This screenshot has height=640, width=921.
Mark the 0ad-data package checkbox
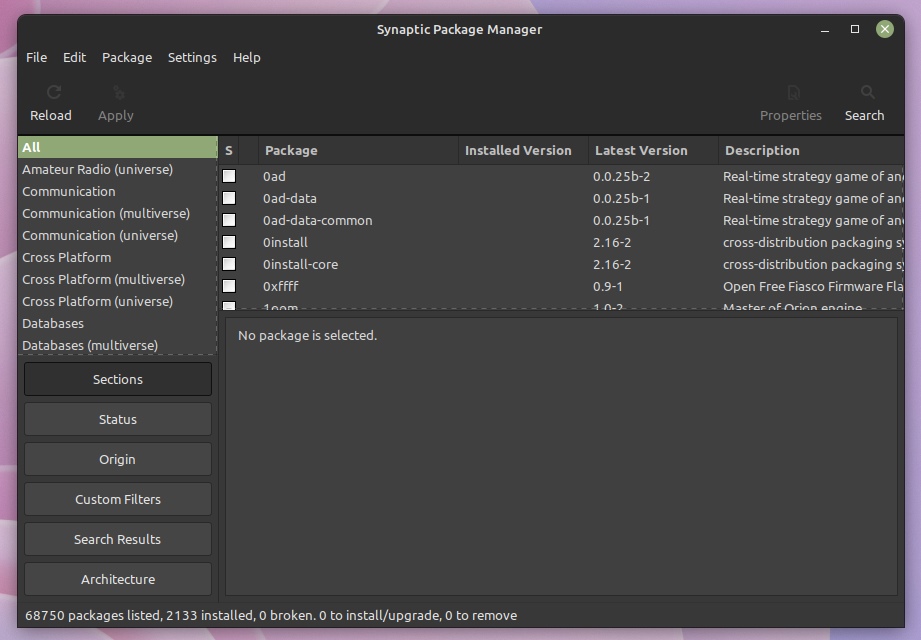[x=229, y=198]
